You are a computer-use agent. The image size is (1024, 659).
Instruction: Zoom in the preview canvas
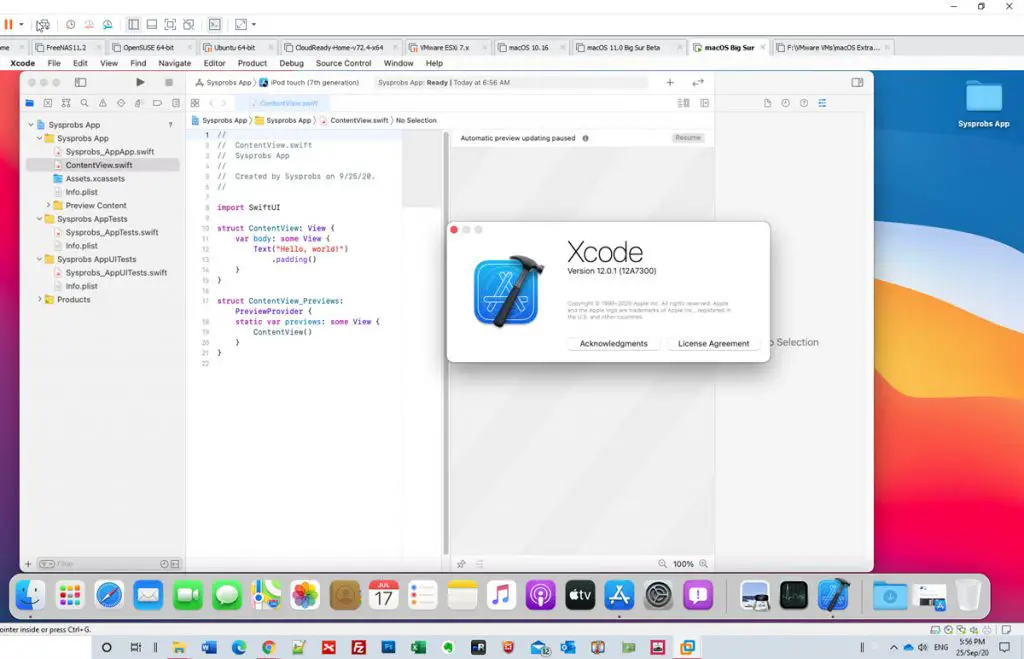point(703,564)
